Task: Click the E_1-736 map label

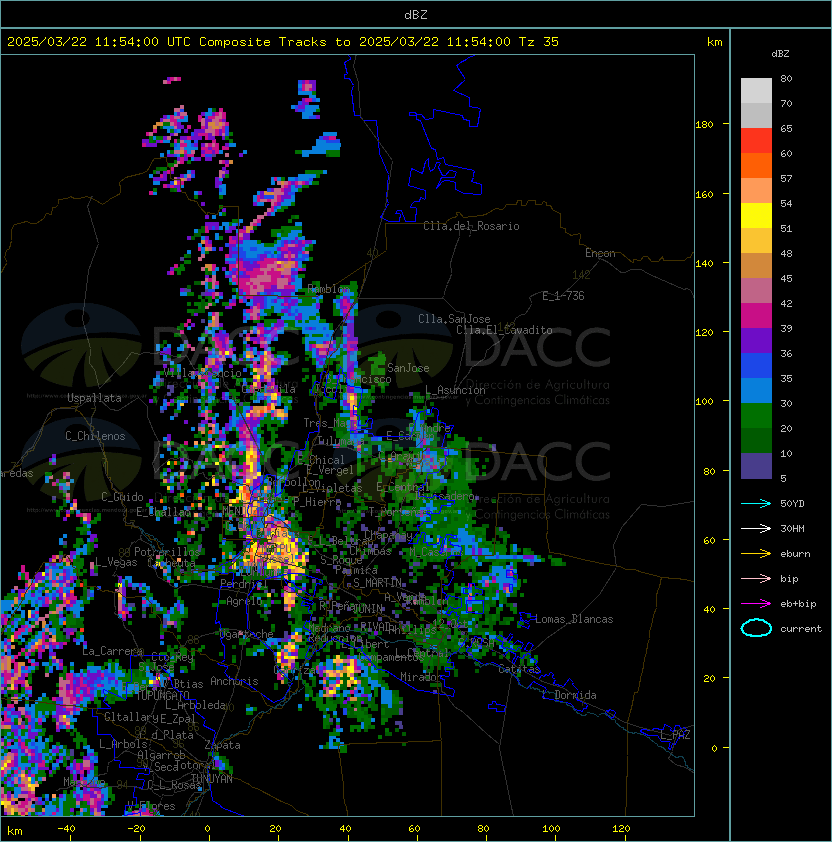Action: pyautogui.click(x=563, y=296)
